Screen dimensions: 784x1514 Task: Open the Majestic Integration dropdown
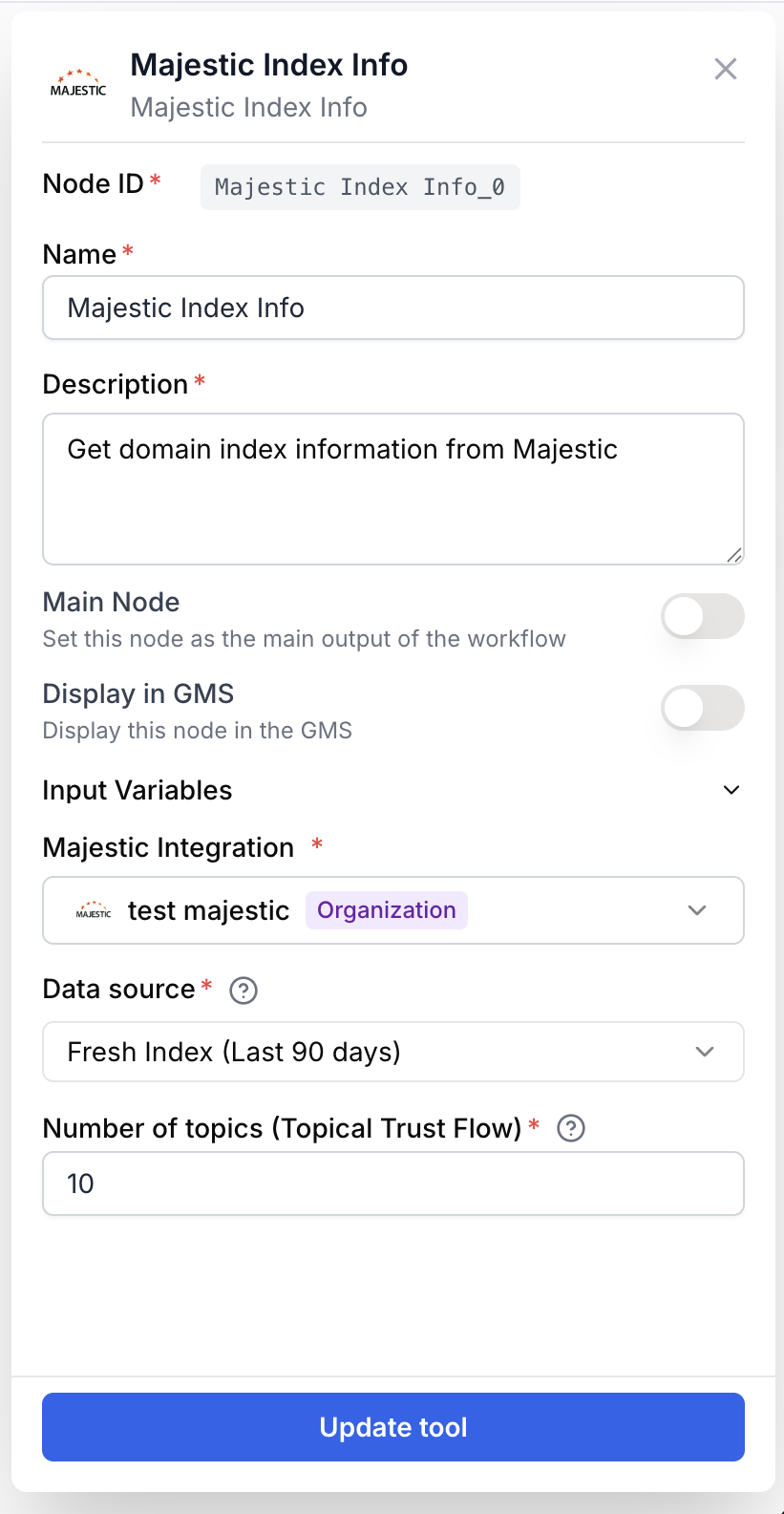tap(393, 910)
